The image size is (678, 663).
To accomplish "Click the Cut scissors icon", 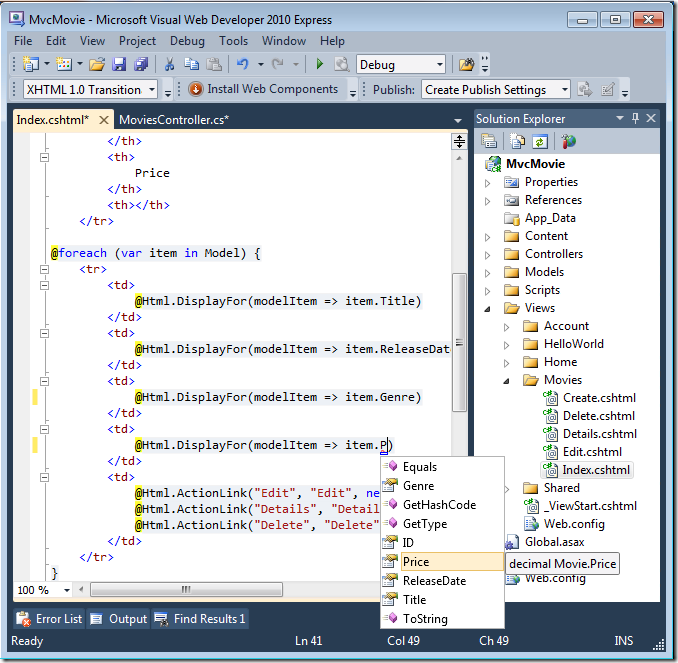I will click(168, 64).
